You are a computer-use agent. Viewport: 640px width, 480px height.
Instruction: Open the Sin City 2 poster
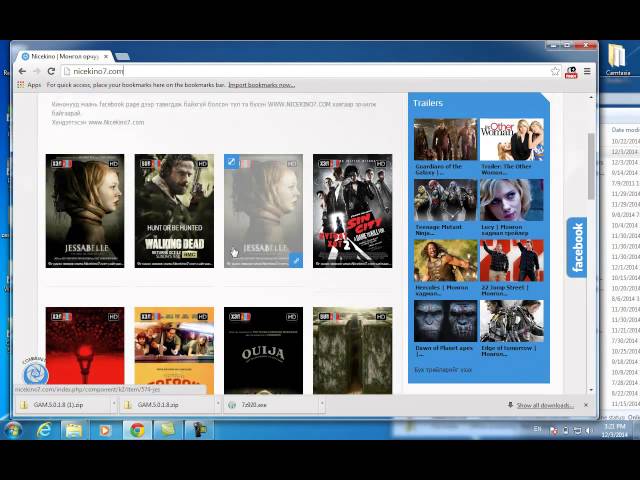(353, 211)
